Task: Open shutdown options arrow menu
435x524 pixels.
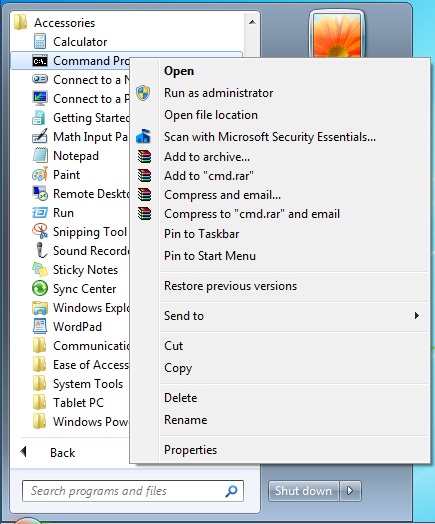Action: (350, 491)
